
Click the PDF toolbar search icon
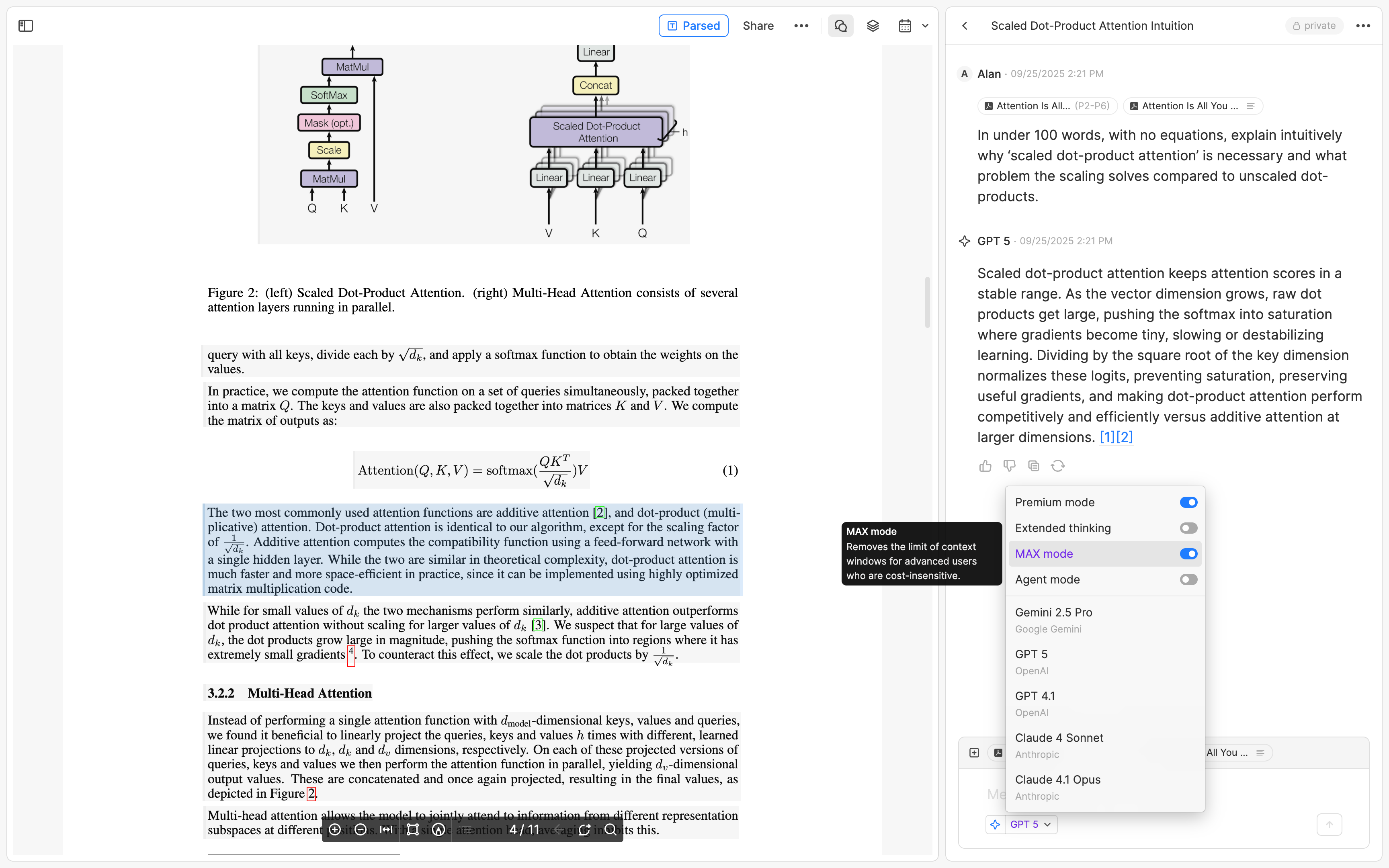(x=610, y=829)
